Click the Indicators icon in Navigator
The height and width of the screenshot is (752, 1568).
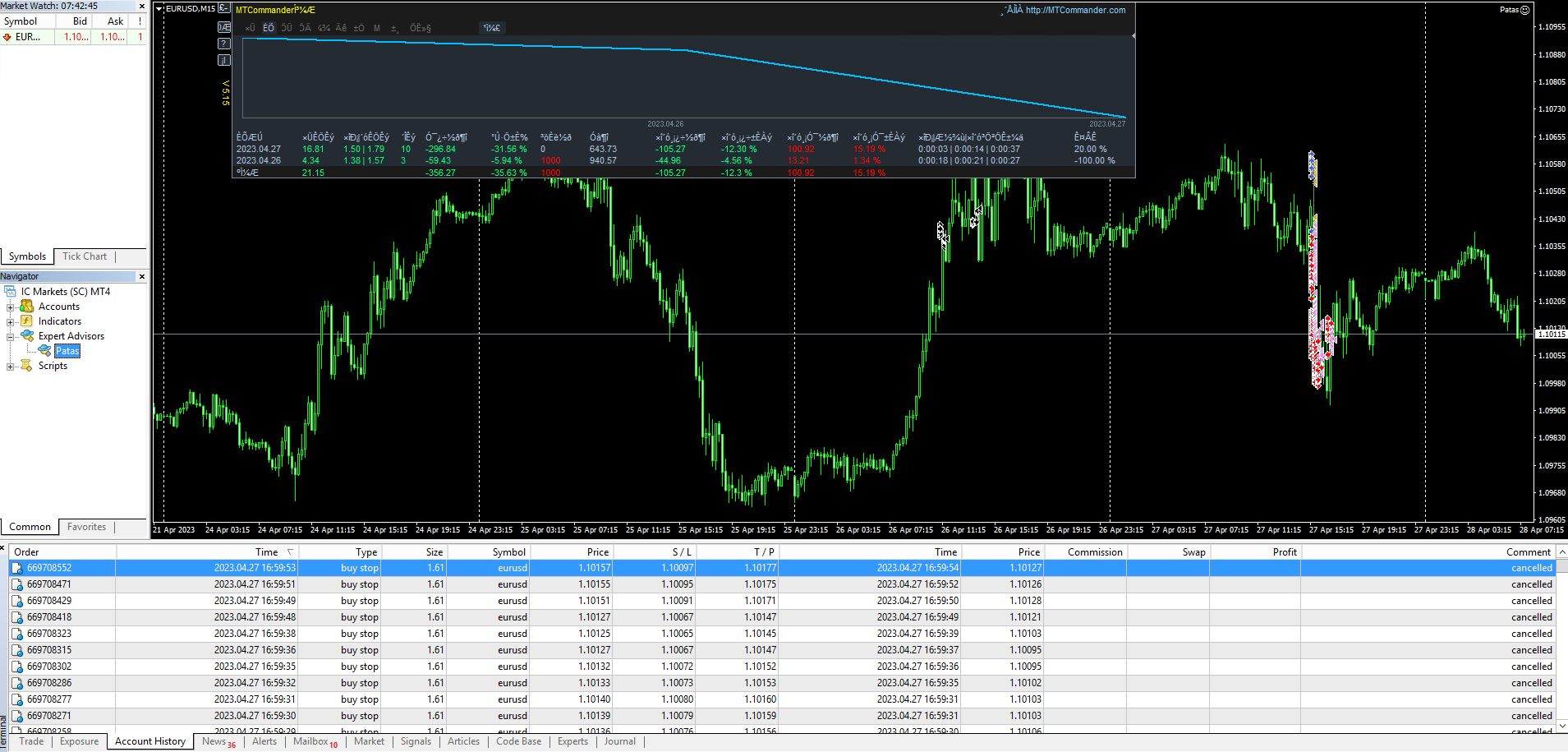pyautogui.click(x=27, y=321)
